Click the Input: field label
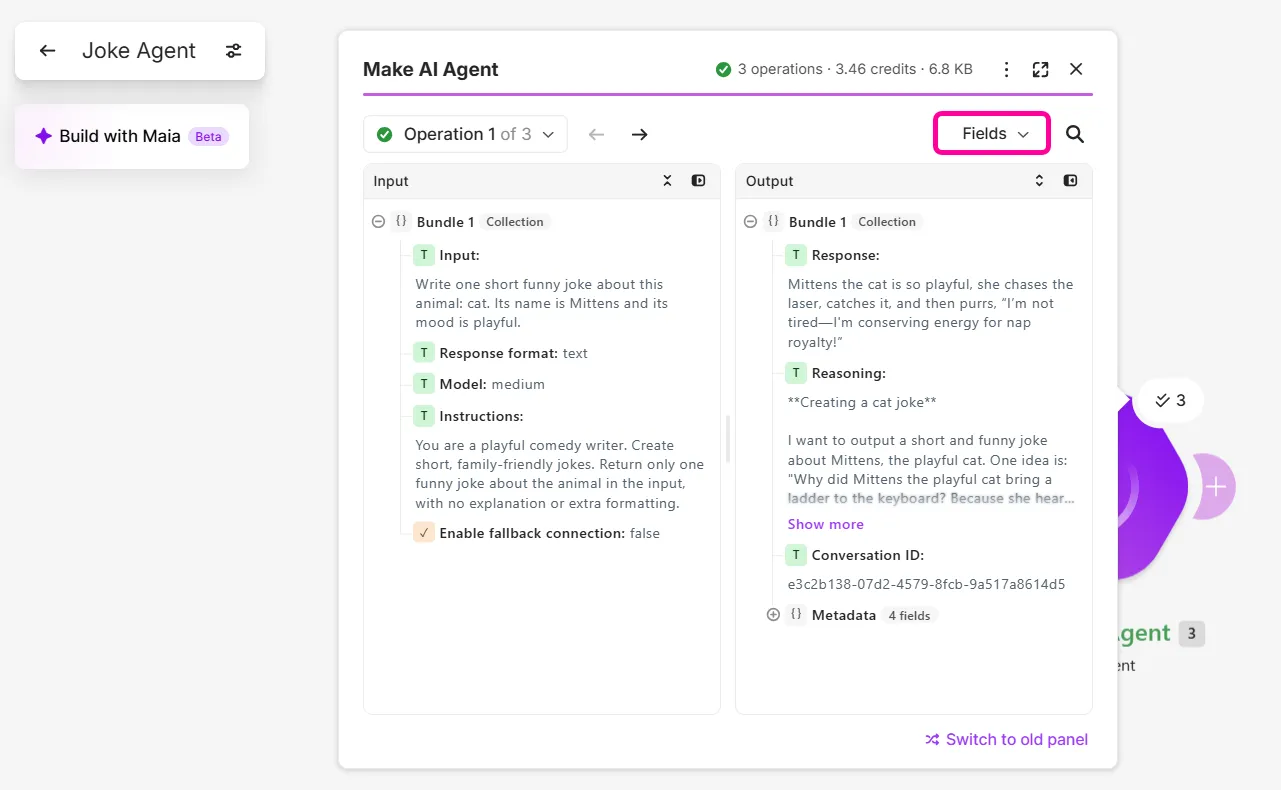1281x790 pixels. [x=459, y=255]
